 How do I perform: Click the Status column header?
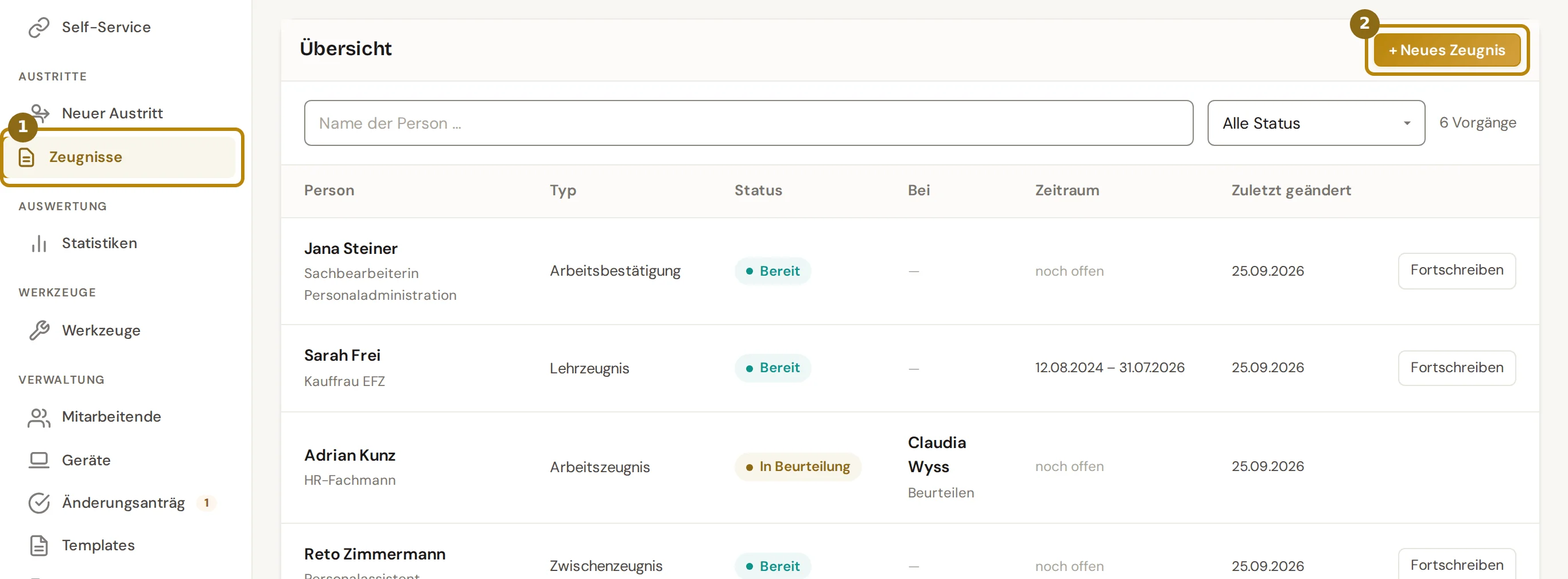click(758, 191)
